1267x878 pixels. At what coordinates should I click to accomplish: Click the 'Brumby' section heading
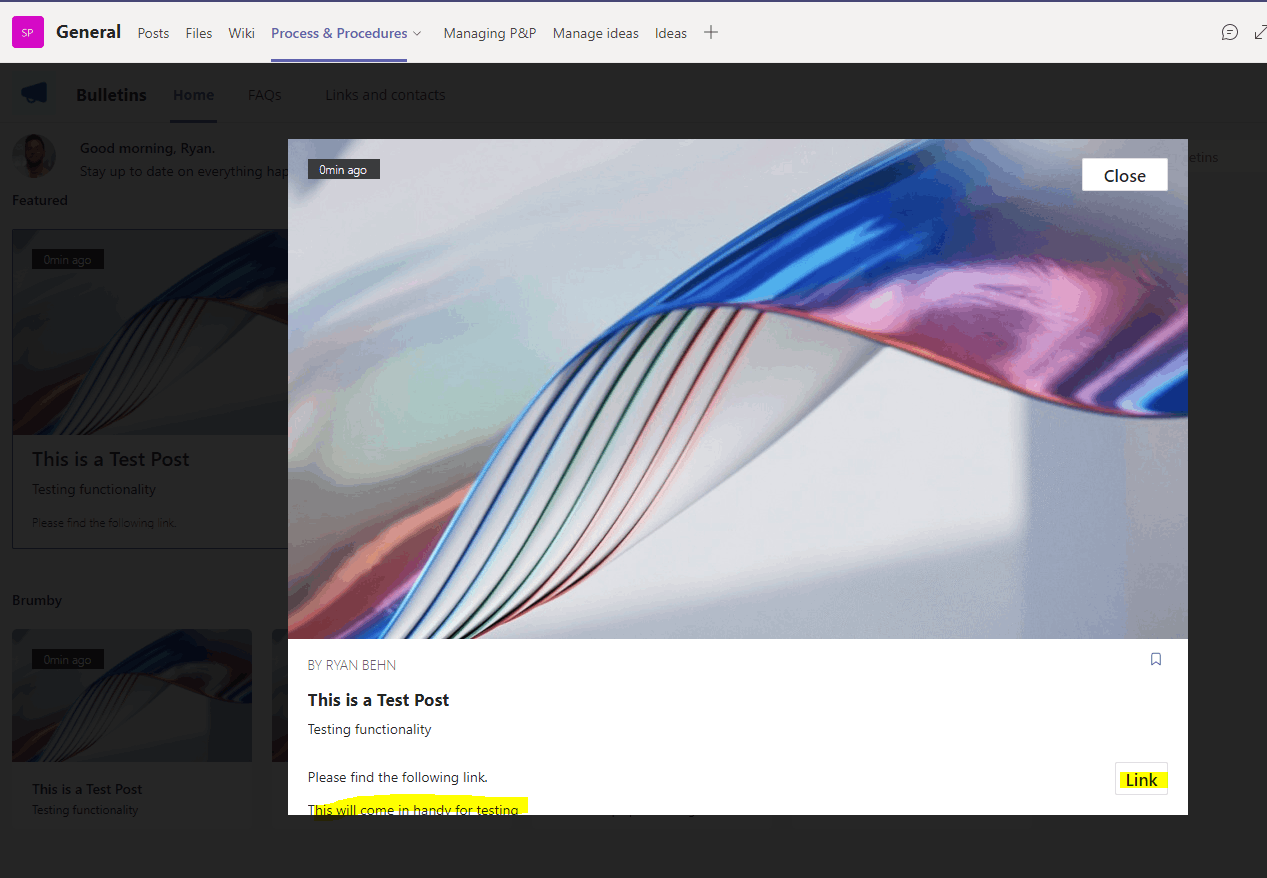tap(37, 600)
